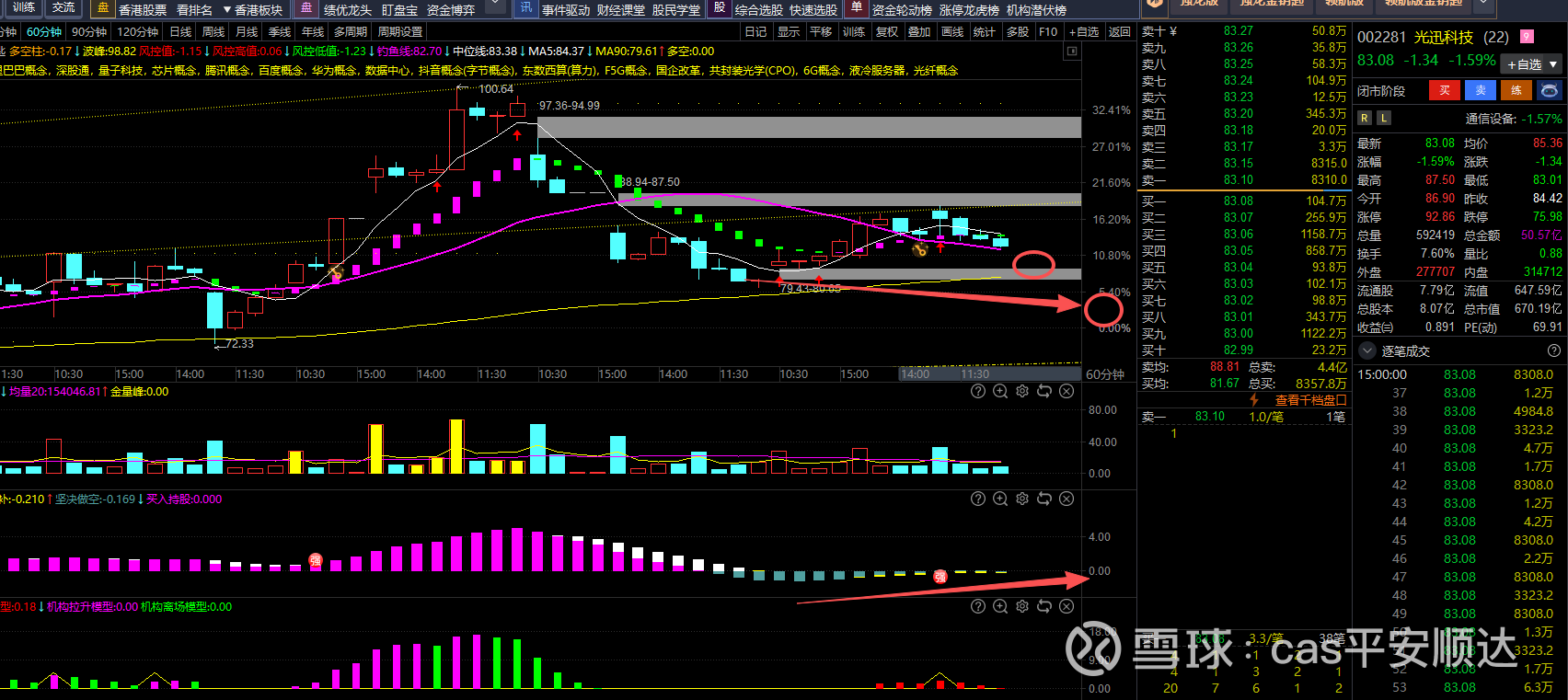This screenshot has height=700, width=1568.
Task: Switch to 90分钟 period tab
Action: [89, 31]
